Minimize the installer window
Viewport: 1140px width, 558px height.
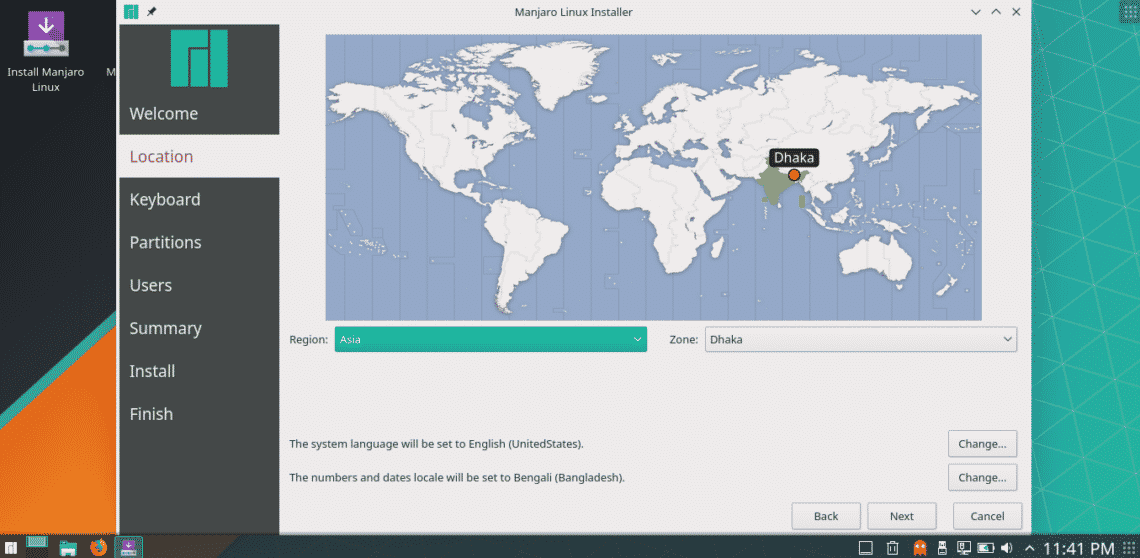976,12
